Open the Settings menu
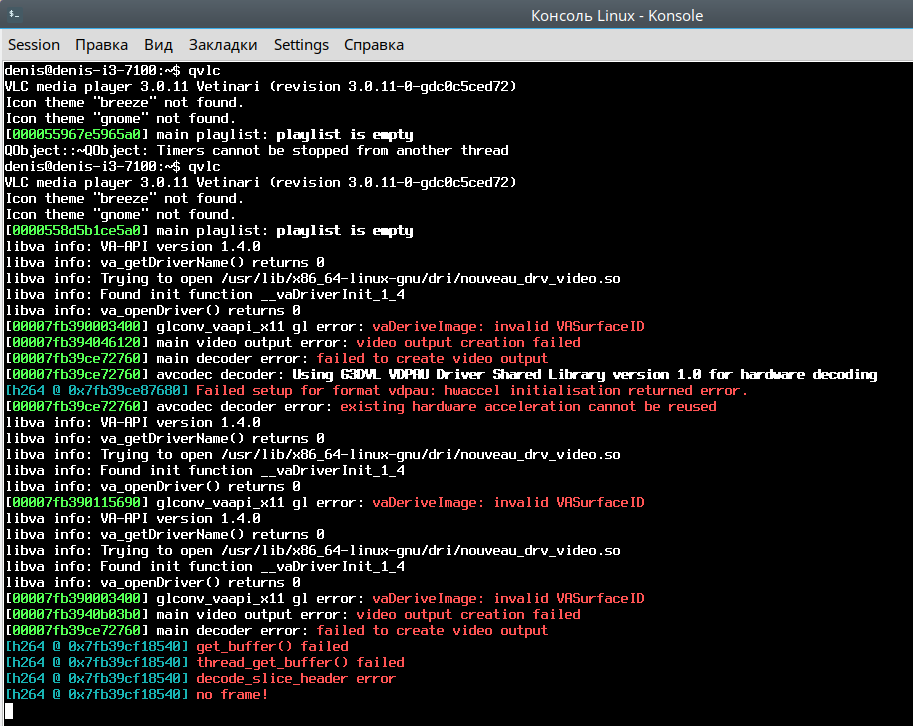Image resolution: width=913 pixels, height=726 pixels. click(x=301, y=45)
